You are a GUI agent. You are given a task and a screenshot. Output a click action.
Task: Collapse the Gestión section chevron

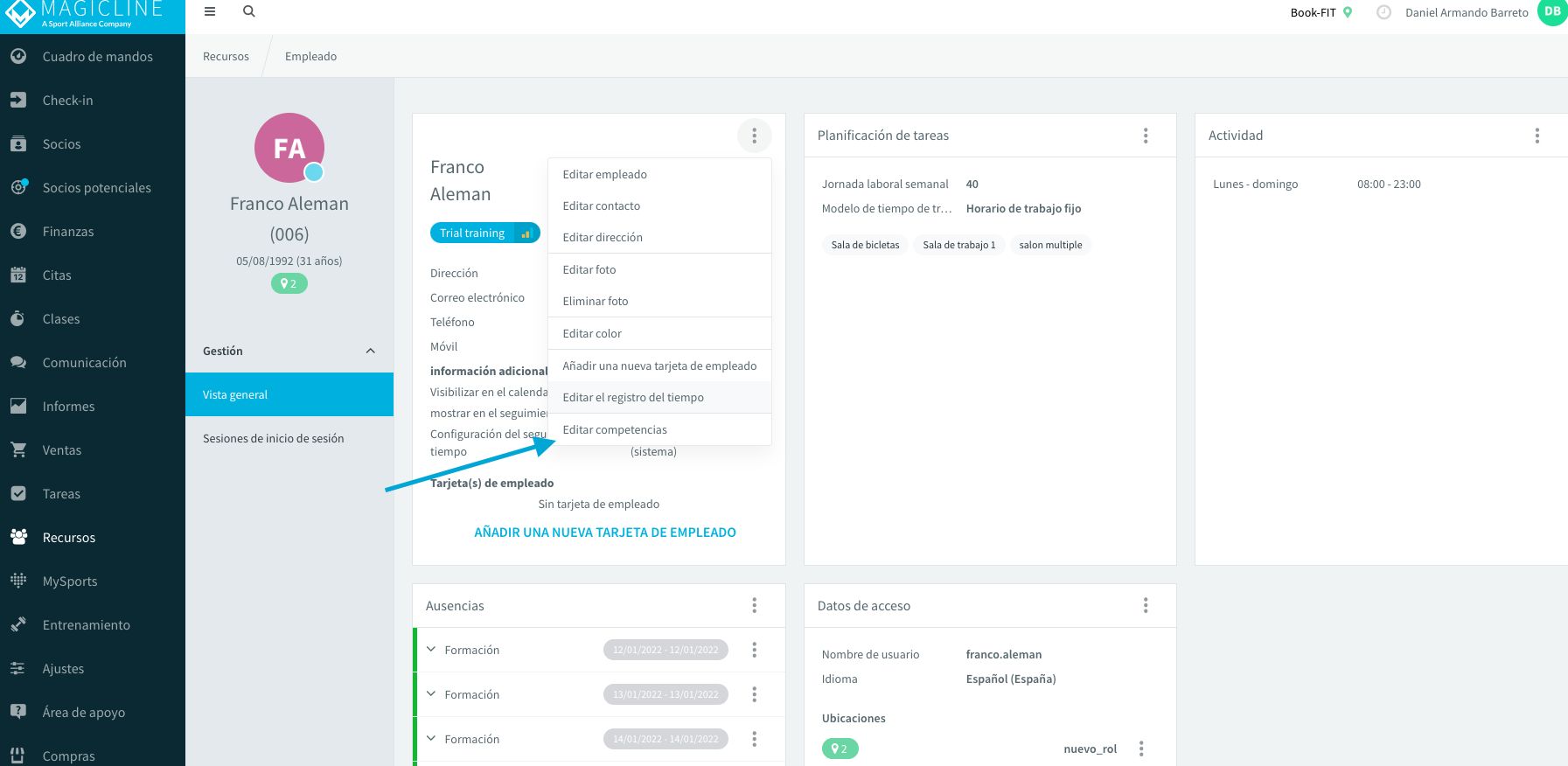[371, 351]
